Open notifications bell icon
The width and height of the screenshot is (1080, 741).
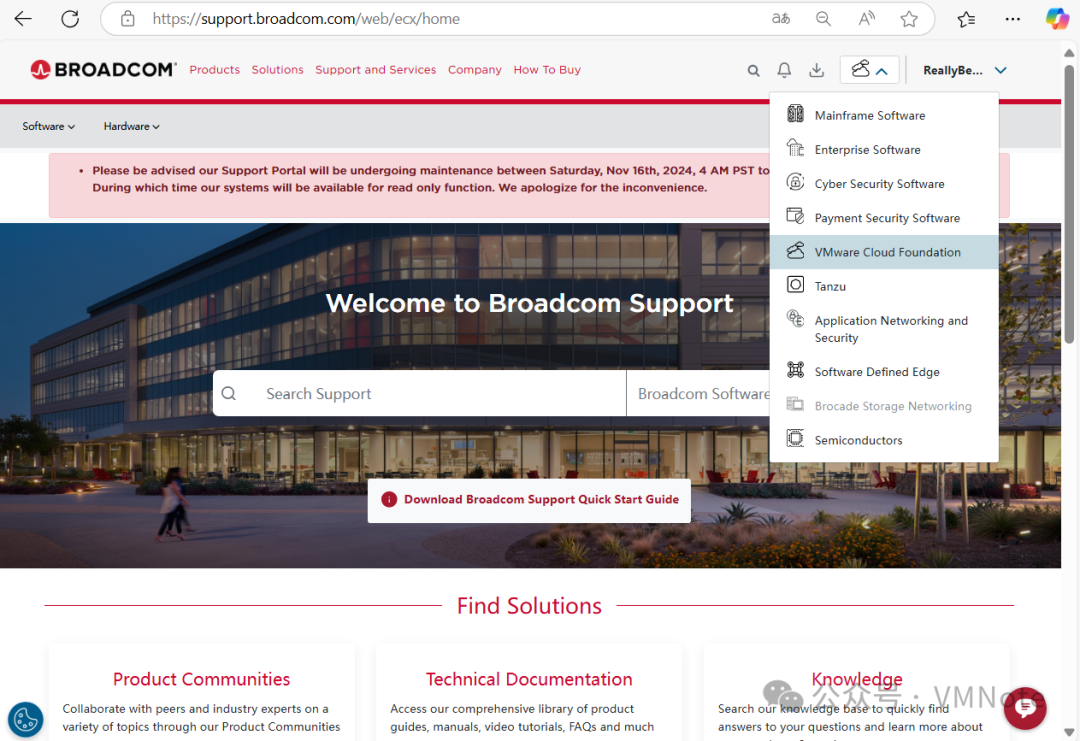[x=784, y=70]
